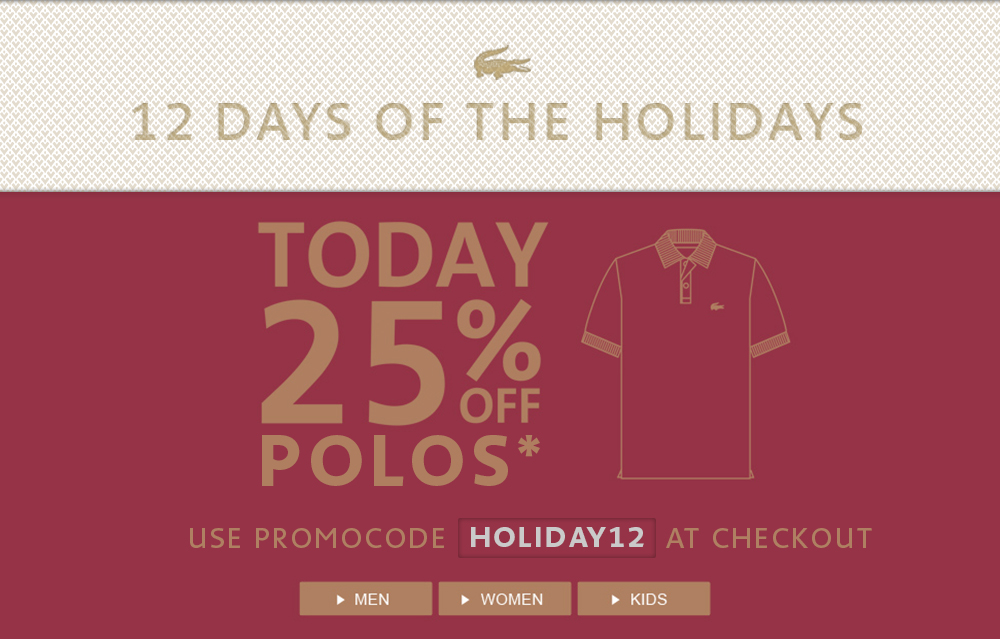Viewport: 1000px width, 639px height.
Task: Open the WOMEN category button
Action: (505, 599)
